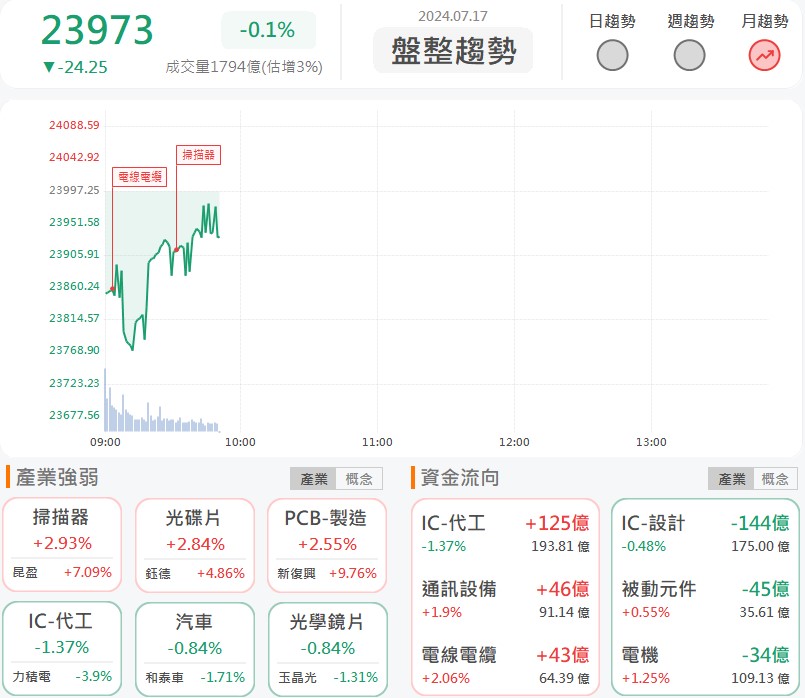Screen dimensions: 805x698
Task: Select IC-設計 -144億 fund outflow row
Action: pos(705,533)
